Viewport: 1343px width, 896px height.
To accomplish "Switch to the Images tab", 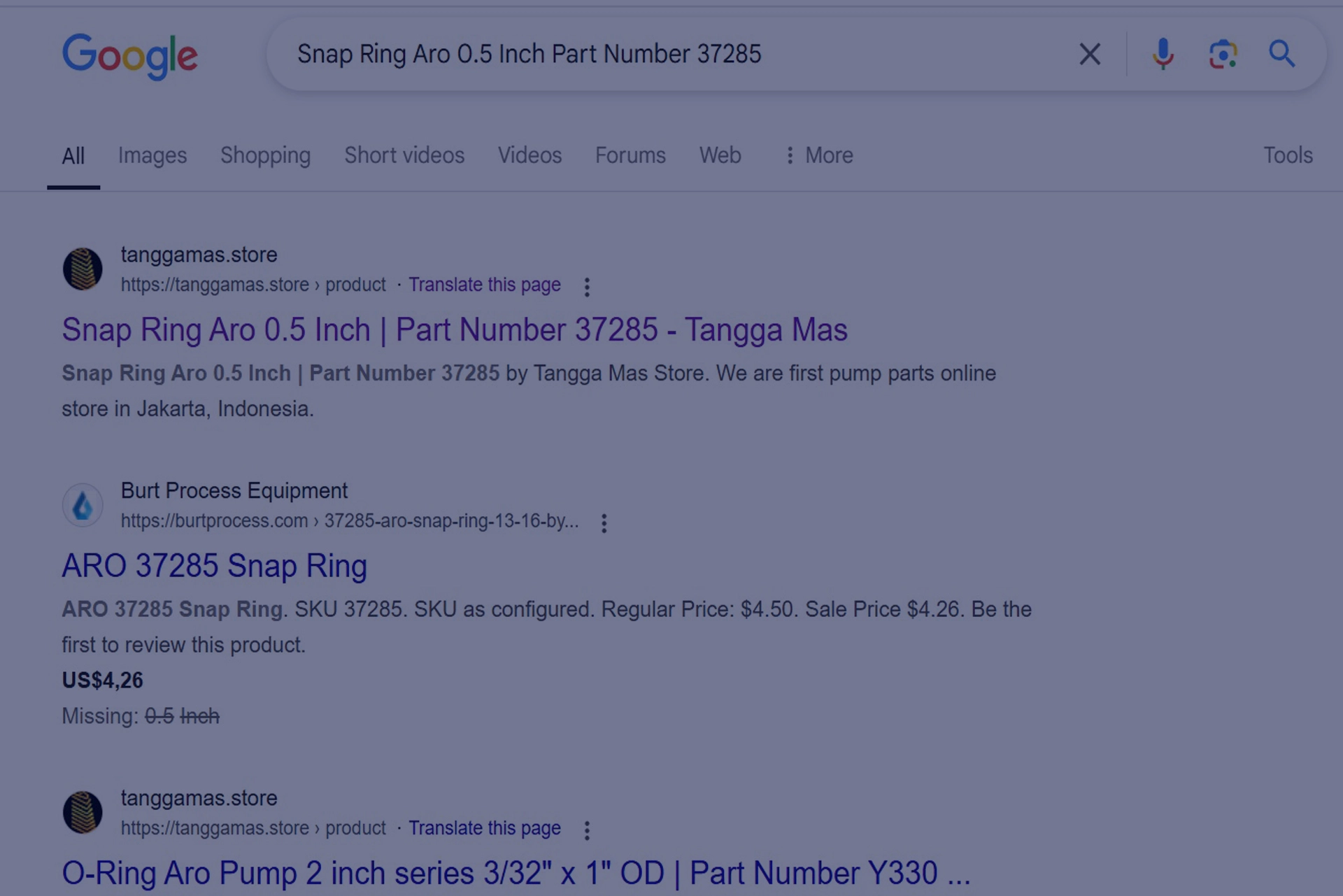I will [152, 155].
